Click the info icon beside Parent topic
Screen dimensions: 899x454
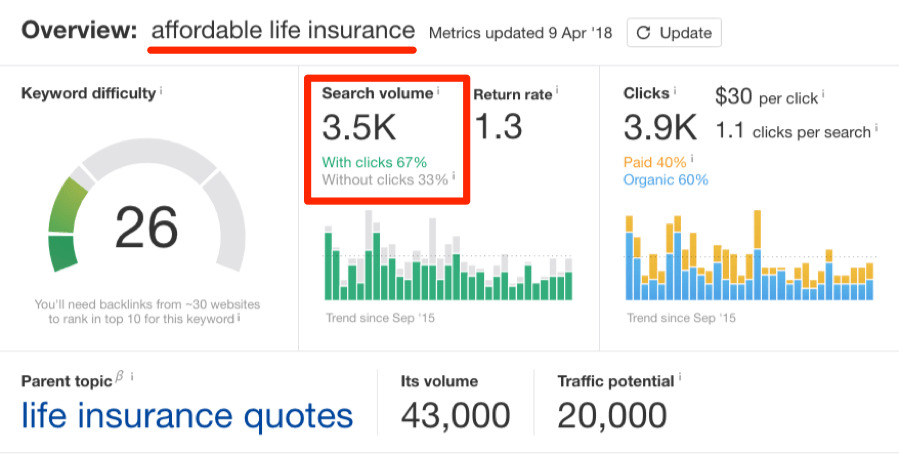[x=131, y=378]
